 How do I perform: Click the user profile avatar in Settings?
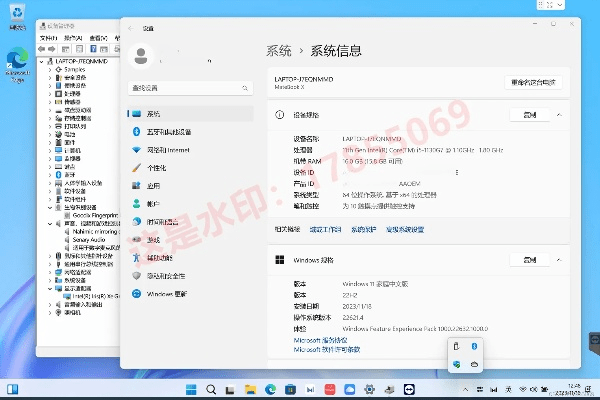[x=141, y=56]
